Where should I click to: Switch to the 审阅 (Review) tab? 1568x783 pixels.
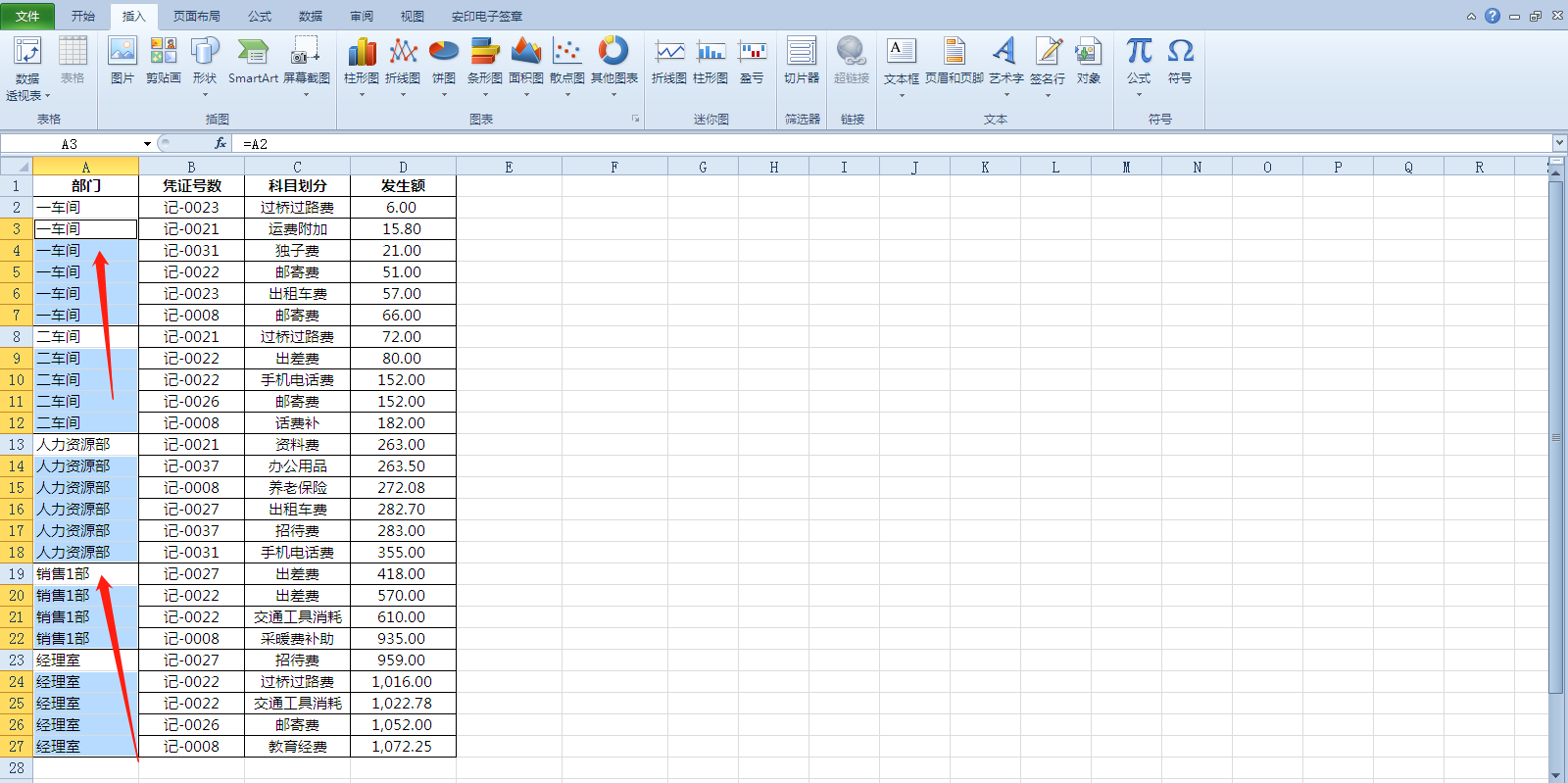tap(362, 16)
